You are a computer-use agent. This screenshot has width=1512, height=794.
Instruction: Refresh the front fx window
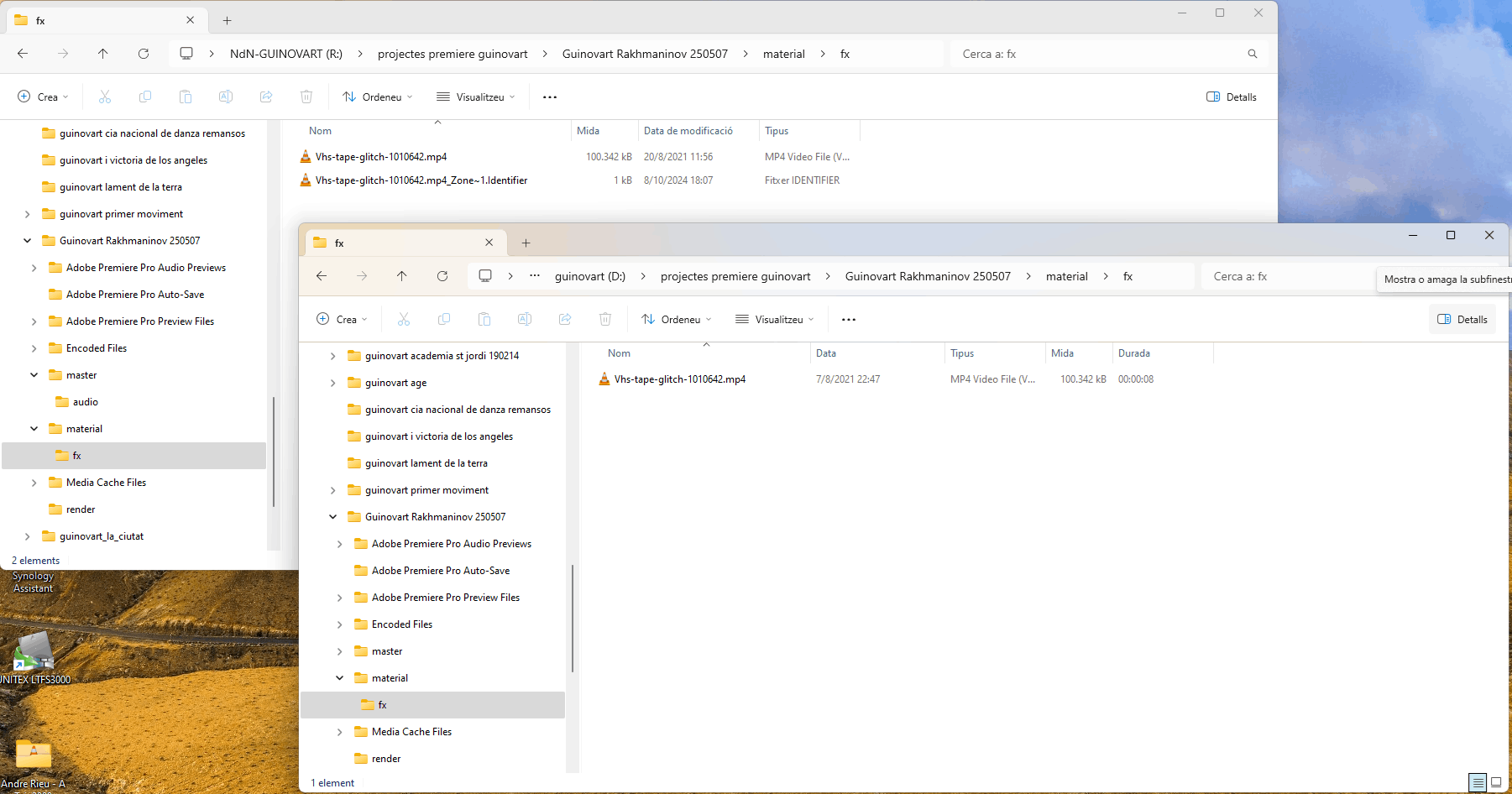point(442,276)
